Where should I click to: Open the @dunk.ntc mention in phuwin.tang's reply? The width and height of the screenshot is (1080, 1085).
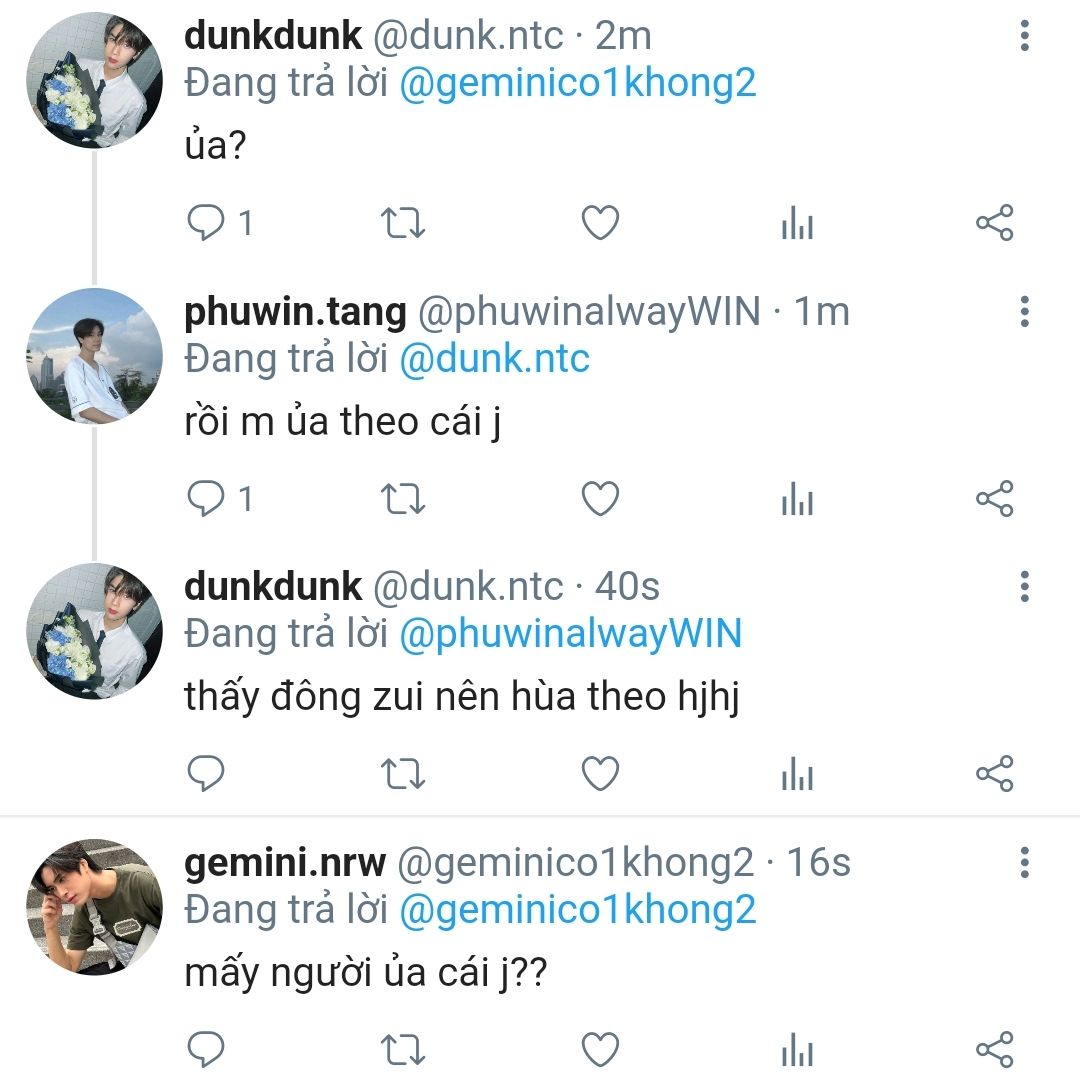[x=495, y=359]
